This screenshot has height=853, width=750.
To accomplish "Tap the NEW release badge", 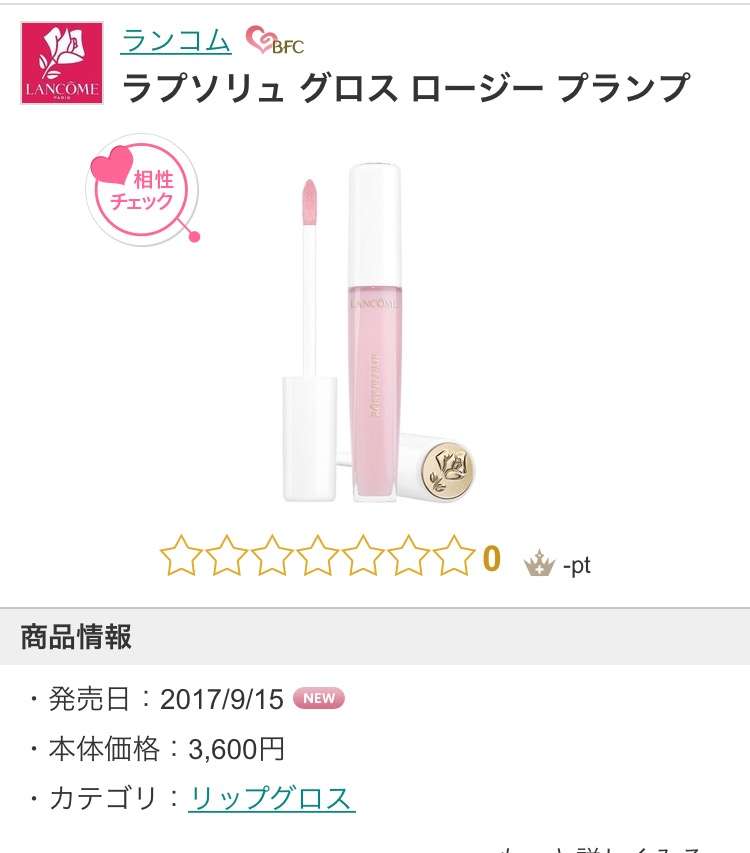I will pyautogui.click(x=319, y=698).
